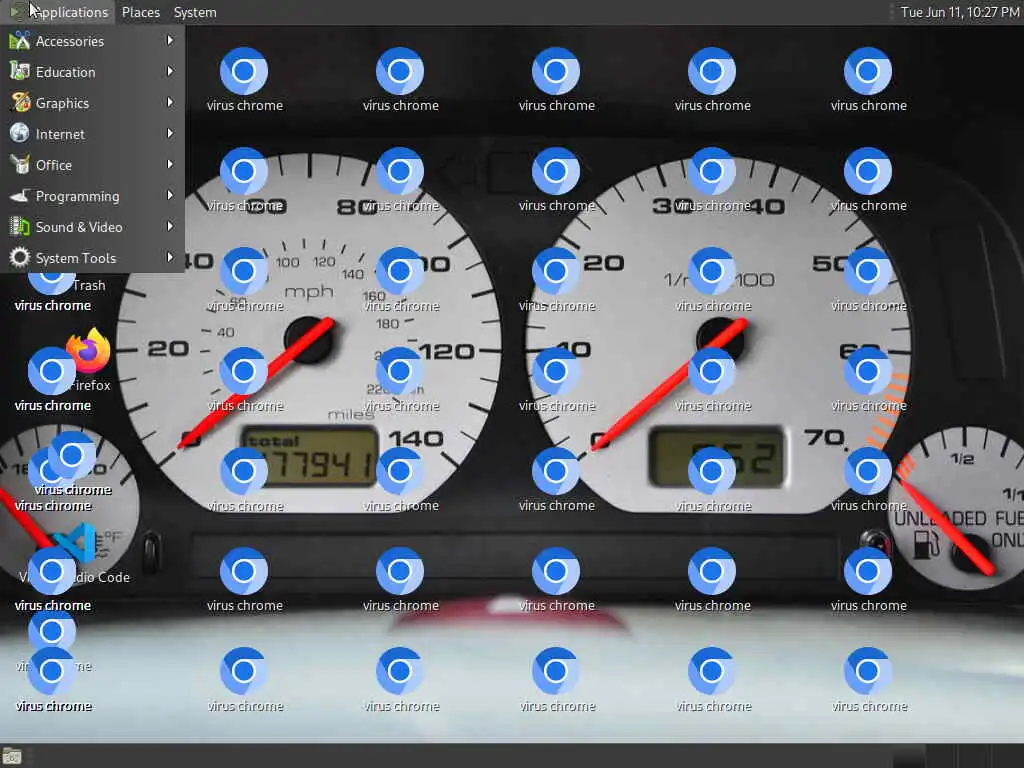This screenshot has width=1024, height=768.
Task: Open the Firefox desktop icon
Action: [89, 349]
